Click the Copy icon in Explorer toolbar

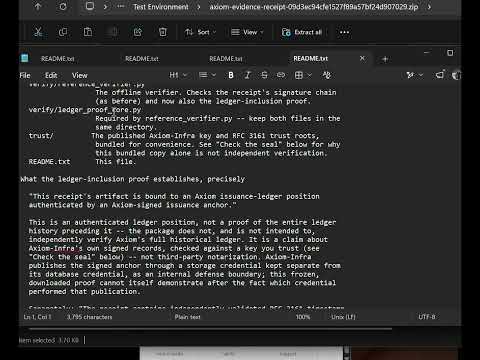pos(63,32)
